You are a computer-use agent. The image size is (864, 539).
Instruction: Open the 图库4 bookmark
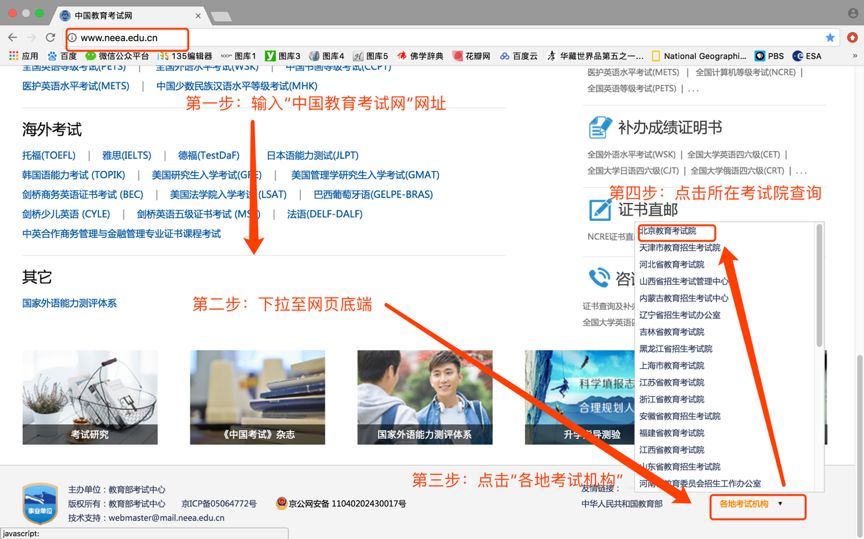[327, 56]
